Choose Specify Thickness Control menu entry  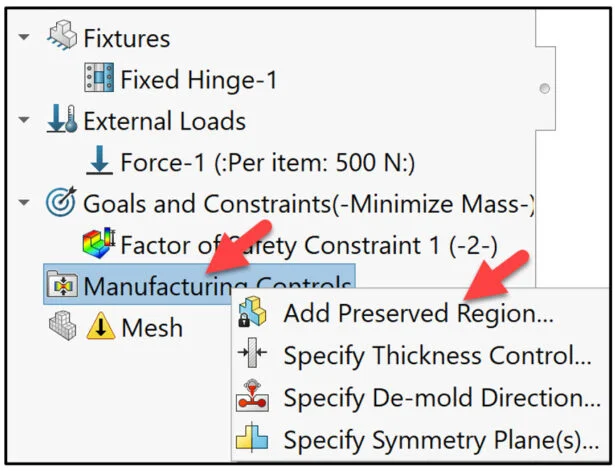click(437, 356)
